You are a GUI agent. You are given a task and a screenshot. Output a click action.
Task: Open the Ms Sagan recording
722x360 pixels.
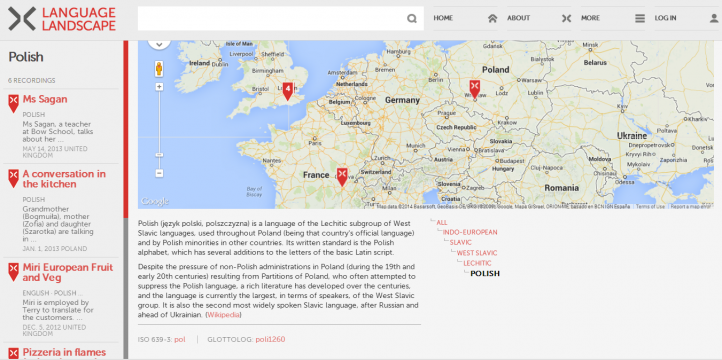45,99
